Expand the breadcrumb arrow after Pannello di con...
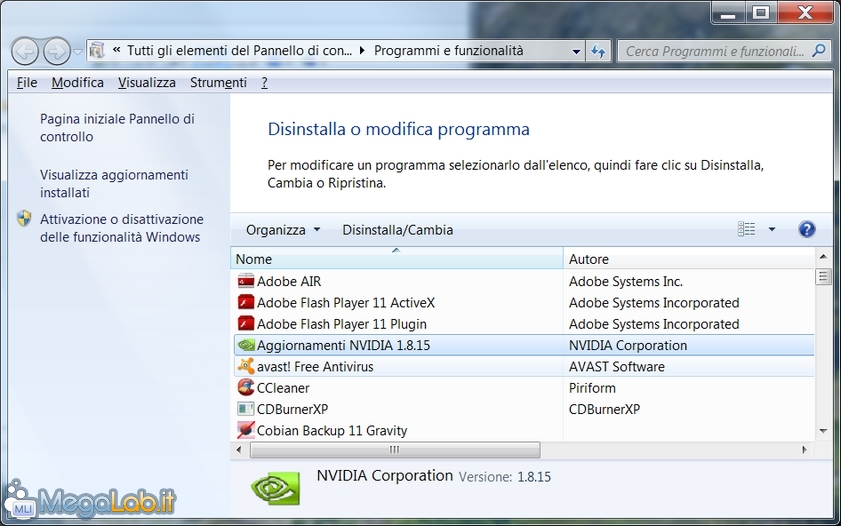This screenshot has width=841, height=526. point(362,51)
